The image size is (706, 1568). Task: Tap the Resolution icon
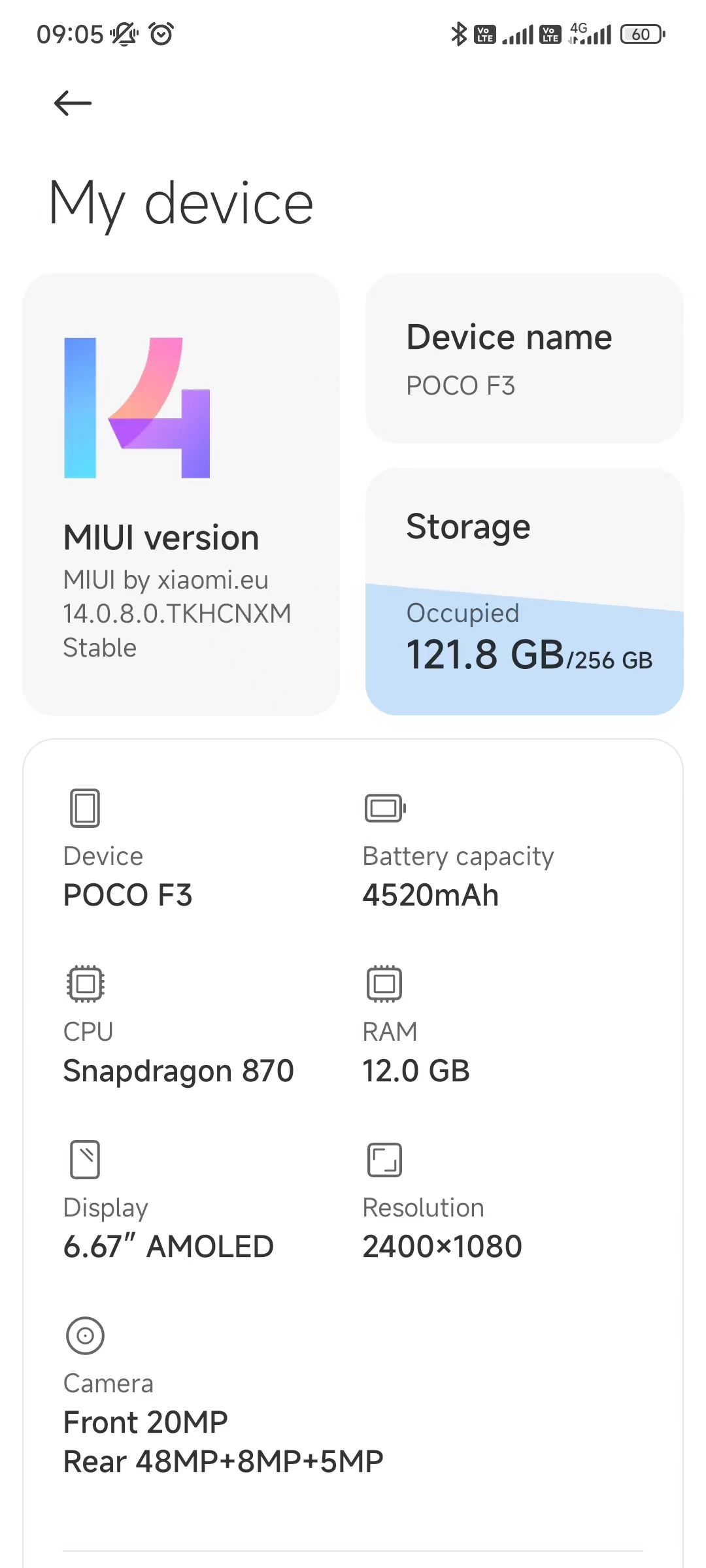(x=384, y=1160)
